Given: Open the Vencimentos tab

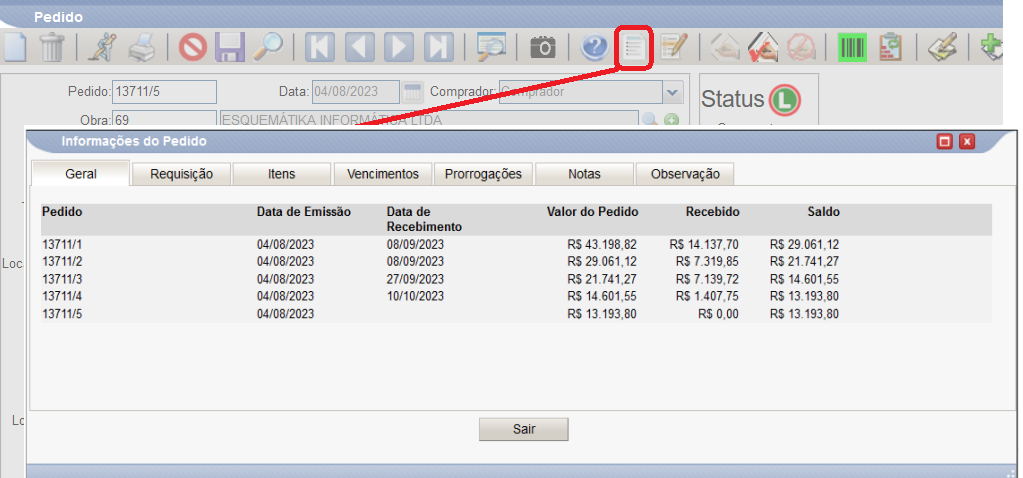Looking at the screenshot, I should 383,174.
